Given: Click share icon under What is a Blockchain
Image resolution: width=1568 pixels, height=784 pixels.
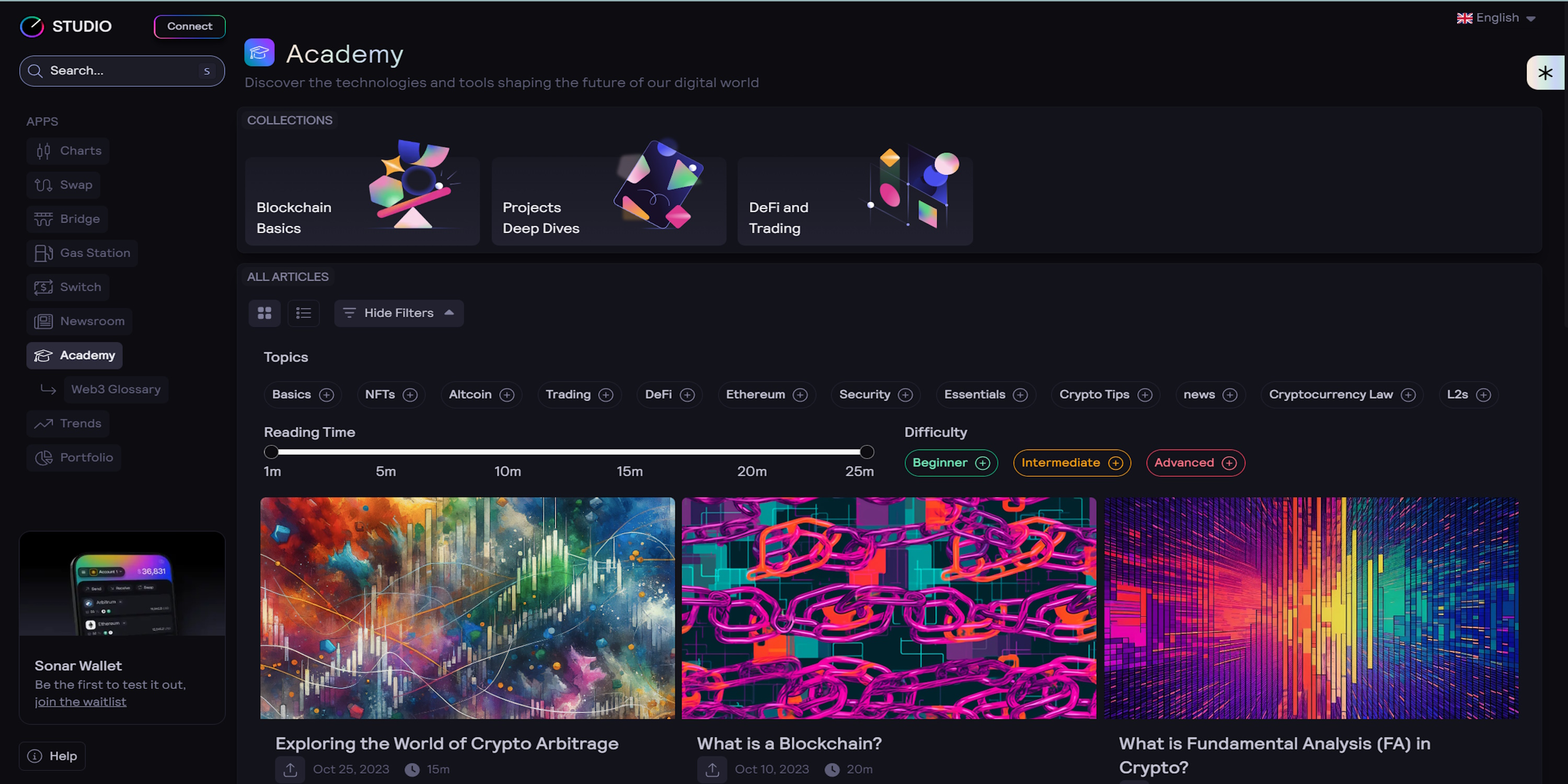Looking at the screenshot, I should (712, 769).
